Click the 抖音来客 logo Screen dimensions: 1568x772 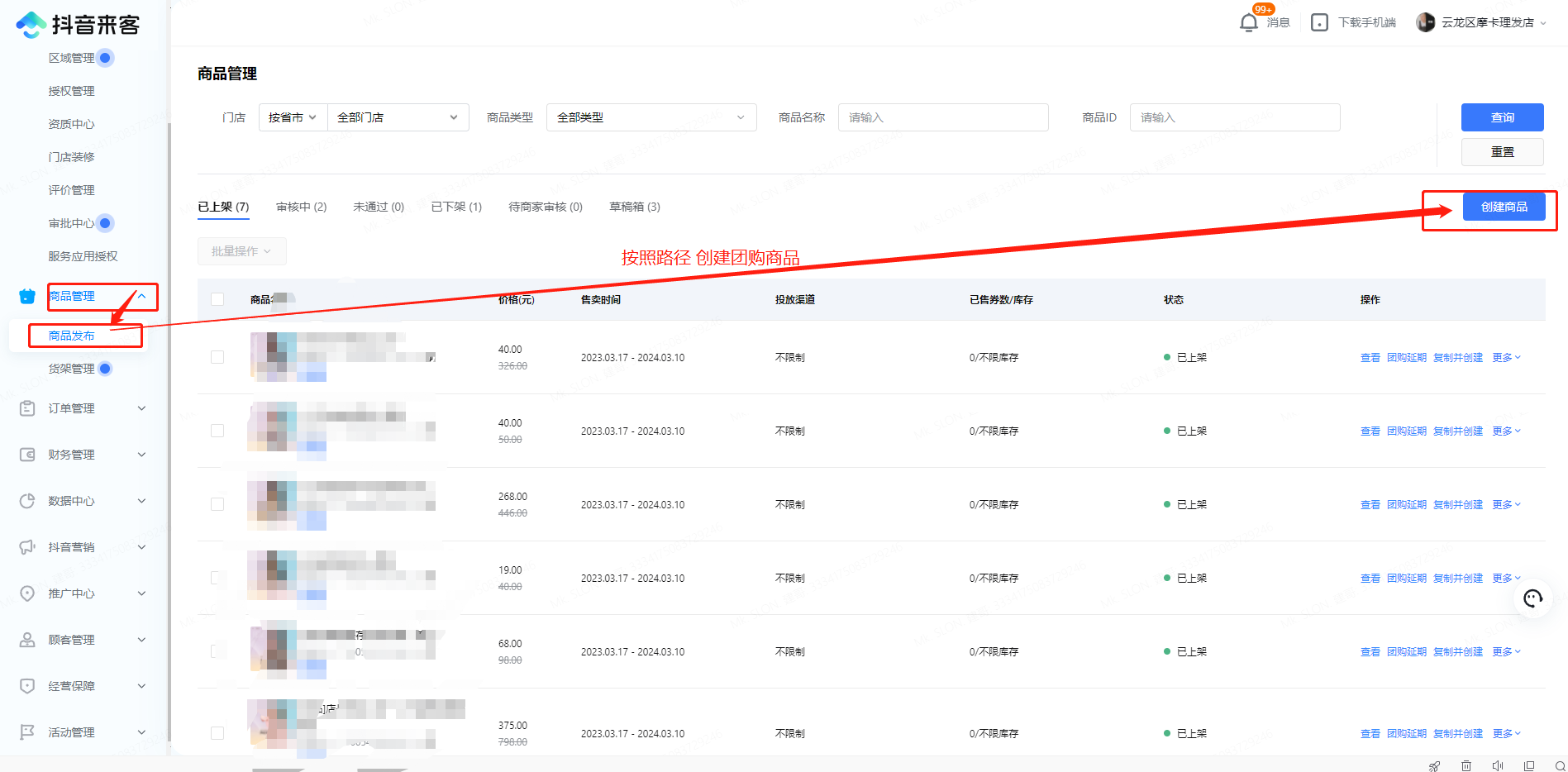[78, 24]
